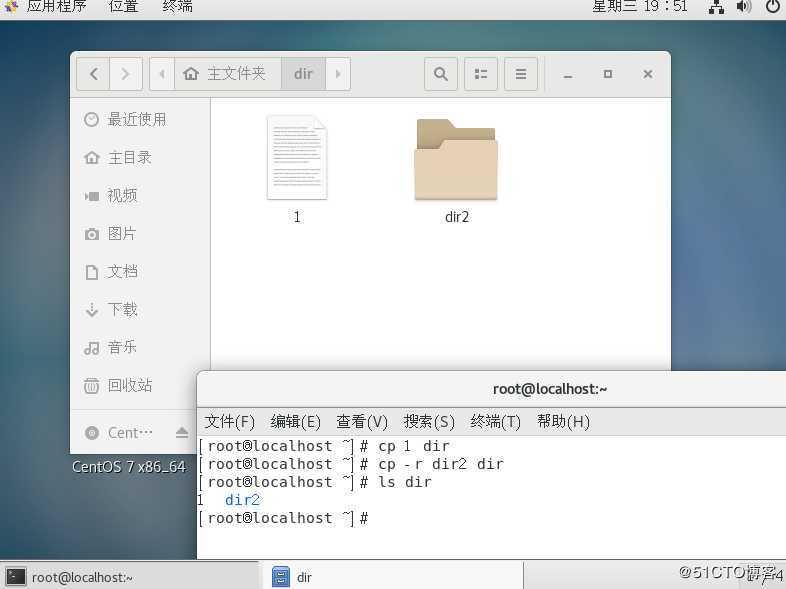
Task: Open 回收站 in sidebar
Action: [140, 385]
